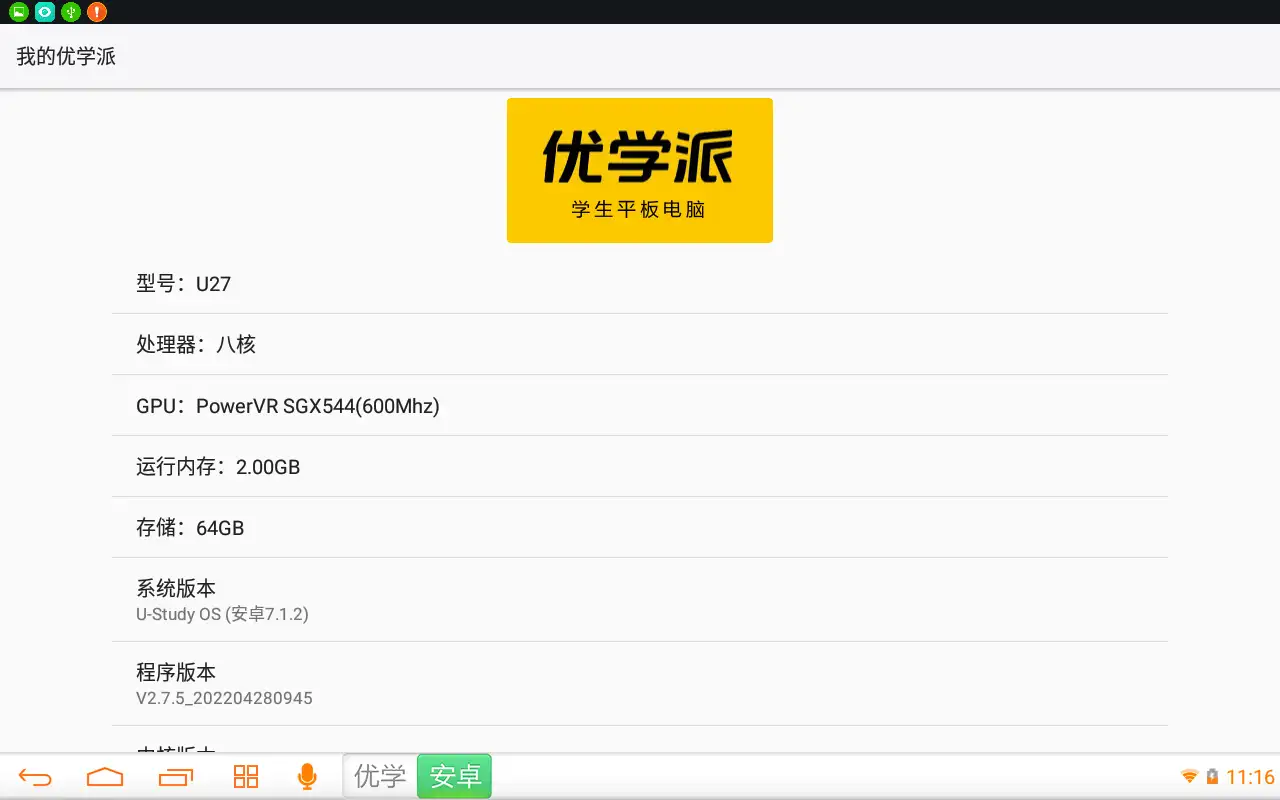Click the 优学派 yellow logo banner

[640, 170]
